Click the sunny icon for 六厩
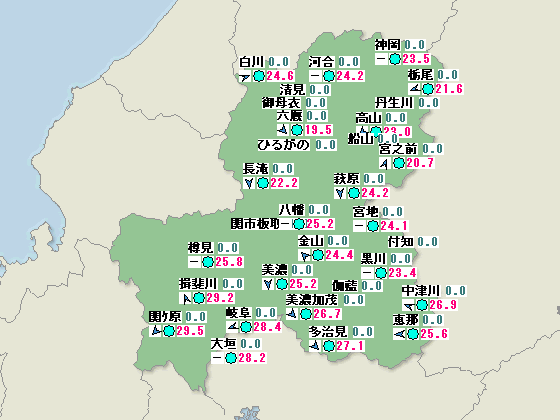Viewport: 560px width, 420px height. [297, 130]
